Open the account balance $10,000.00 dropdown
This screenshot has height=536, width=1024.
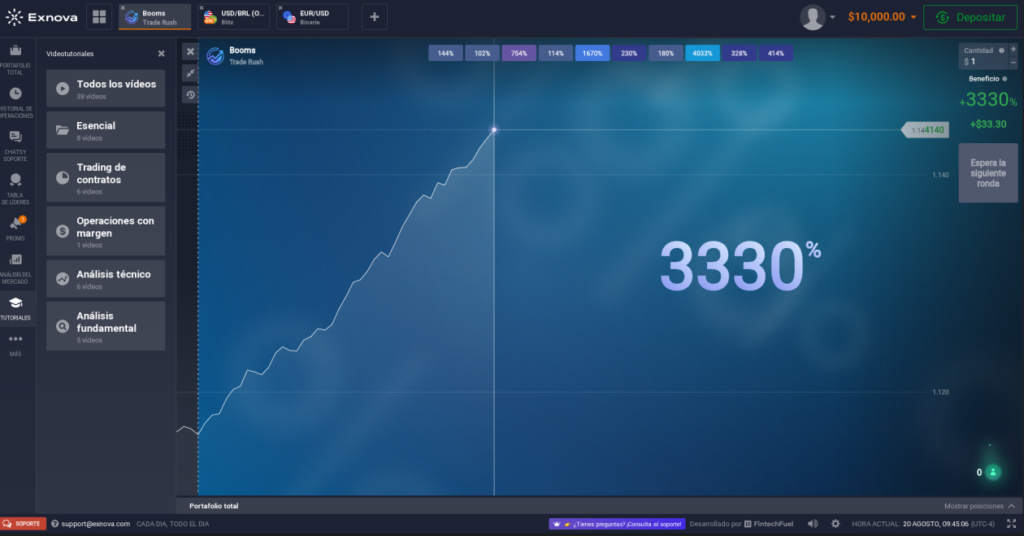[x=881, y=17]
